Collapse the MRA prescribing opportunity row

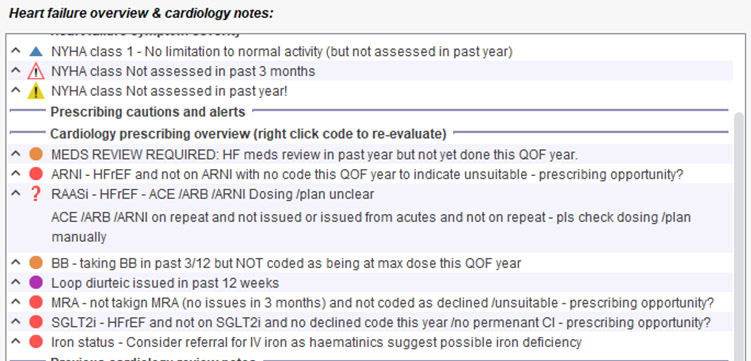point(15,302)
